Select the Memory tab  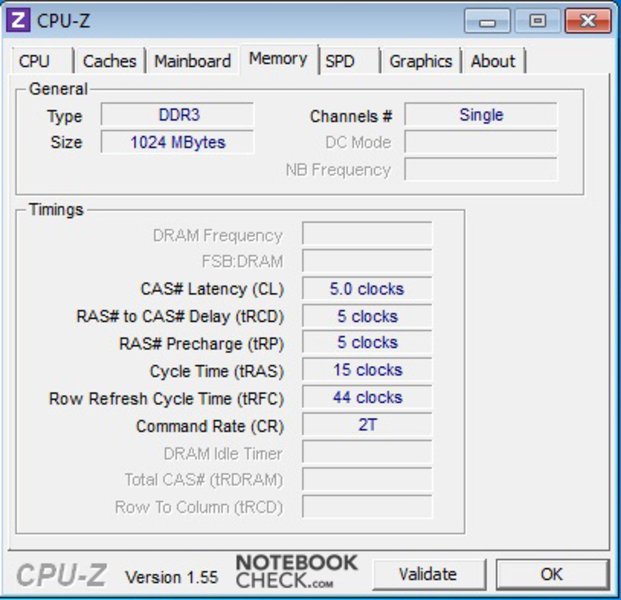pos(278,59)
